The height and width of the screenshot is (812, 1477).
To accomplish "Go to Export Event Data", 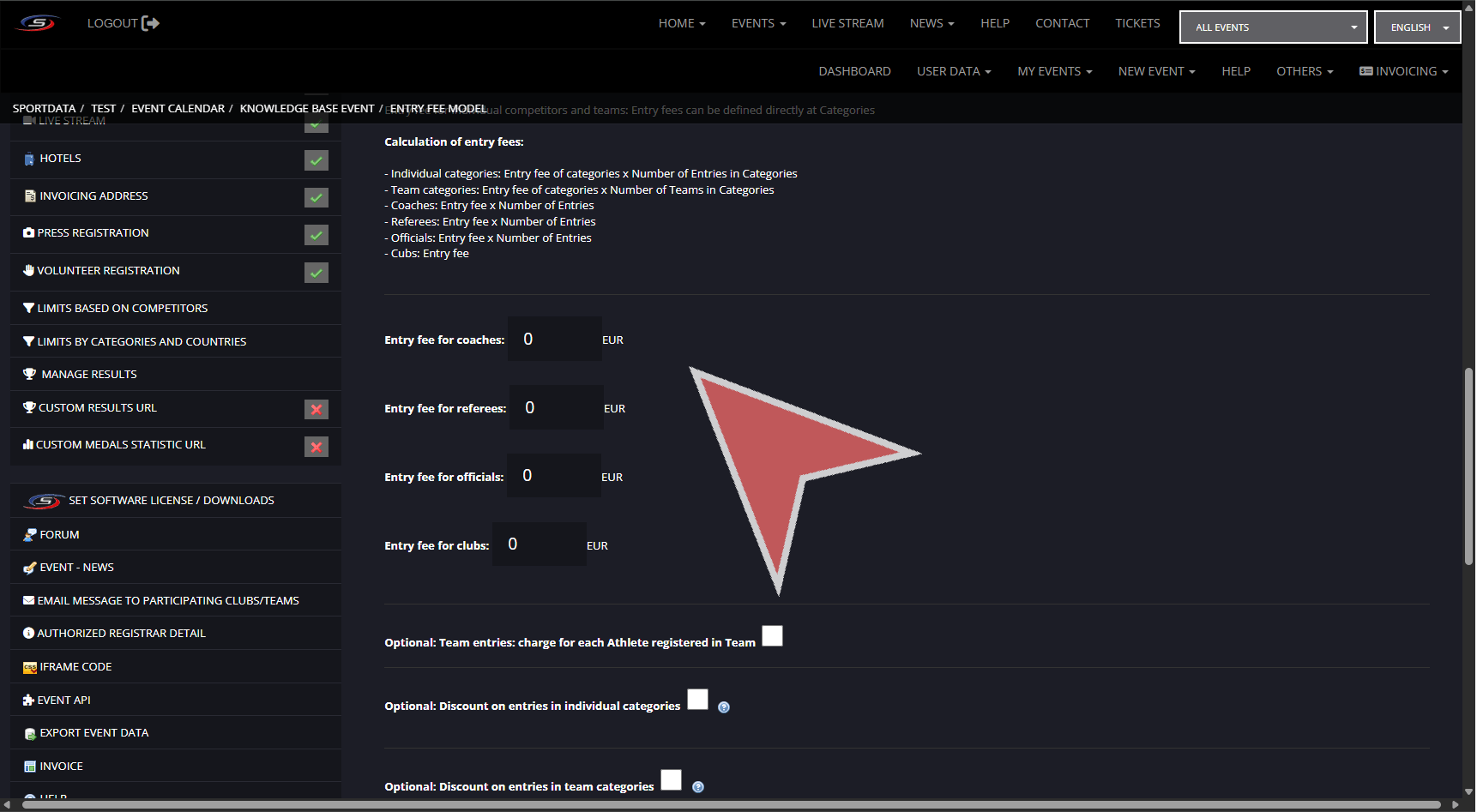I will coord(94,733).
